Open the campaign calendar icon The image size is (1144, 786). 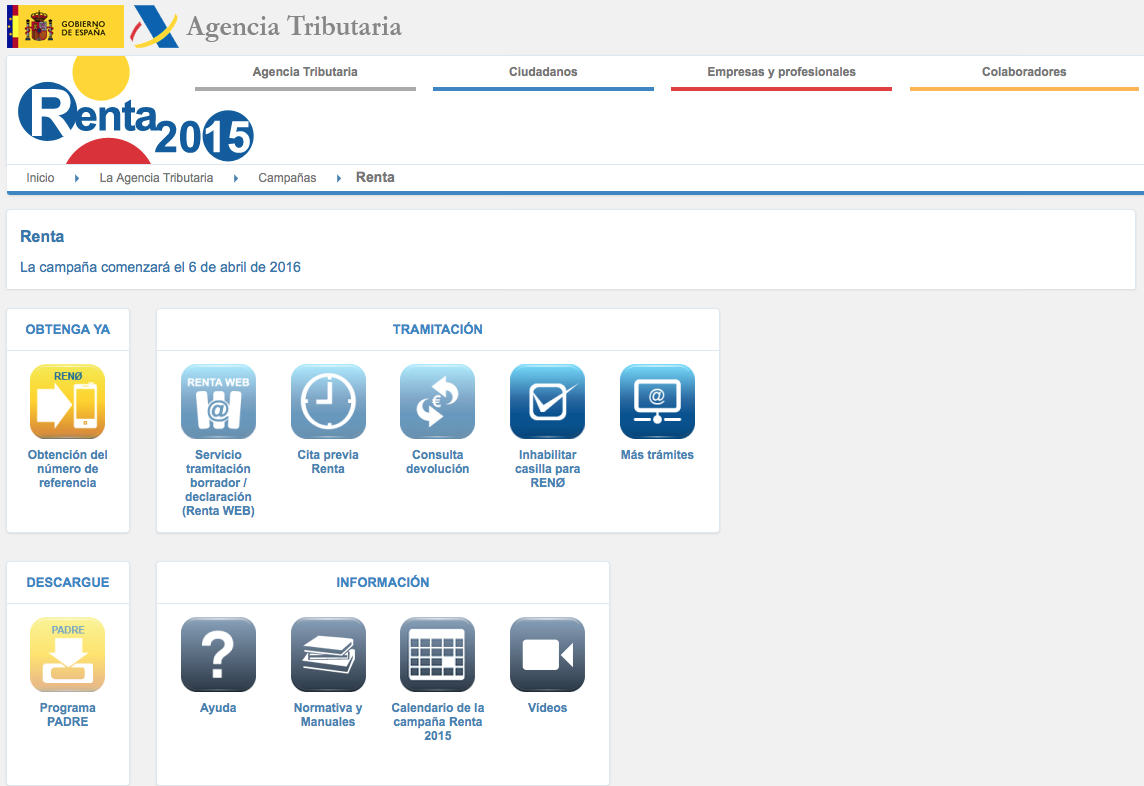click(437, 655)
